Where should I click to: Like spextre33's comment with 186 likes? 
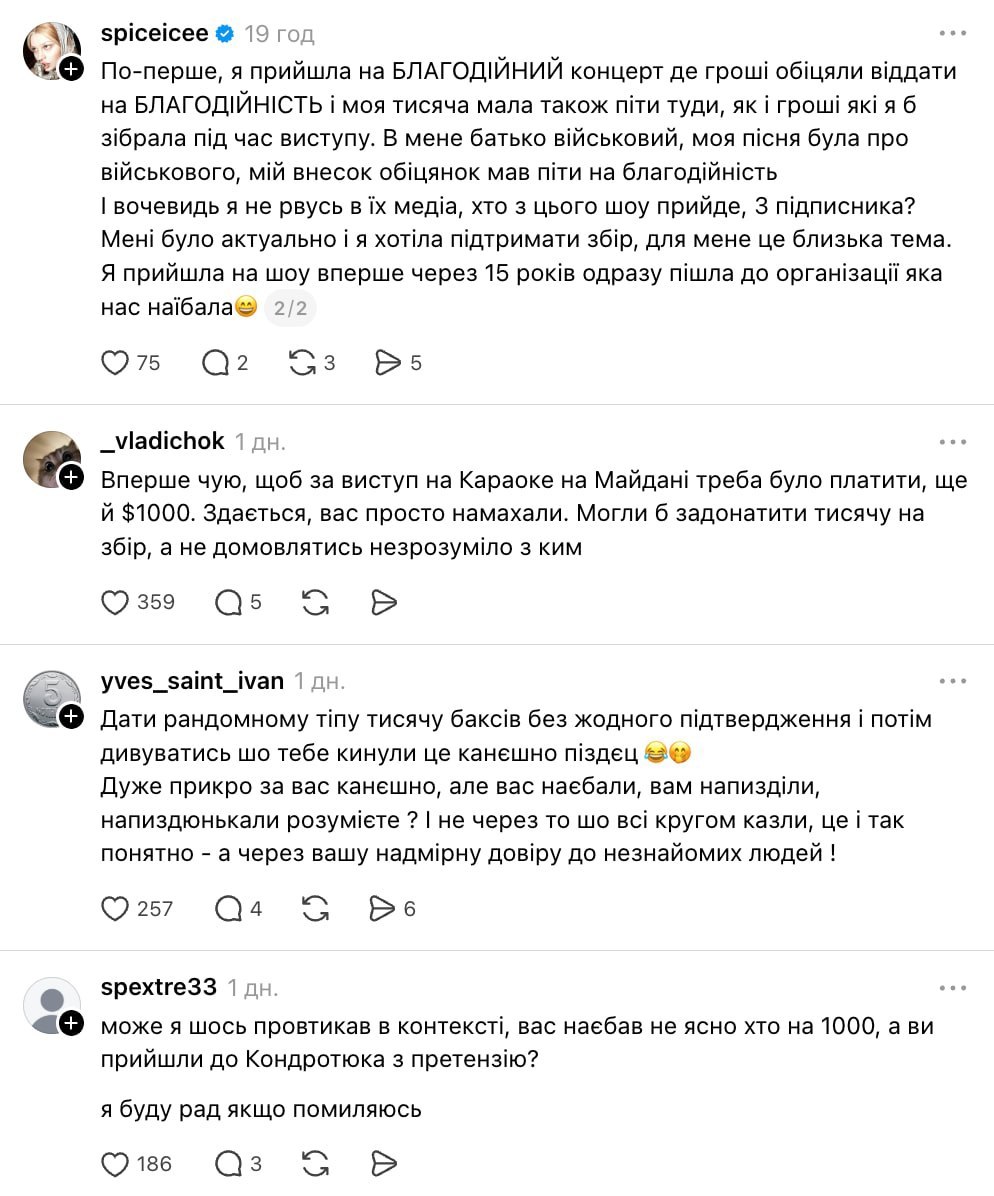coord(116,1163)
